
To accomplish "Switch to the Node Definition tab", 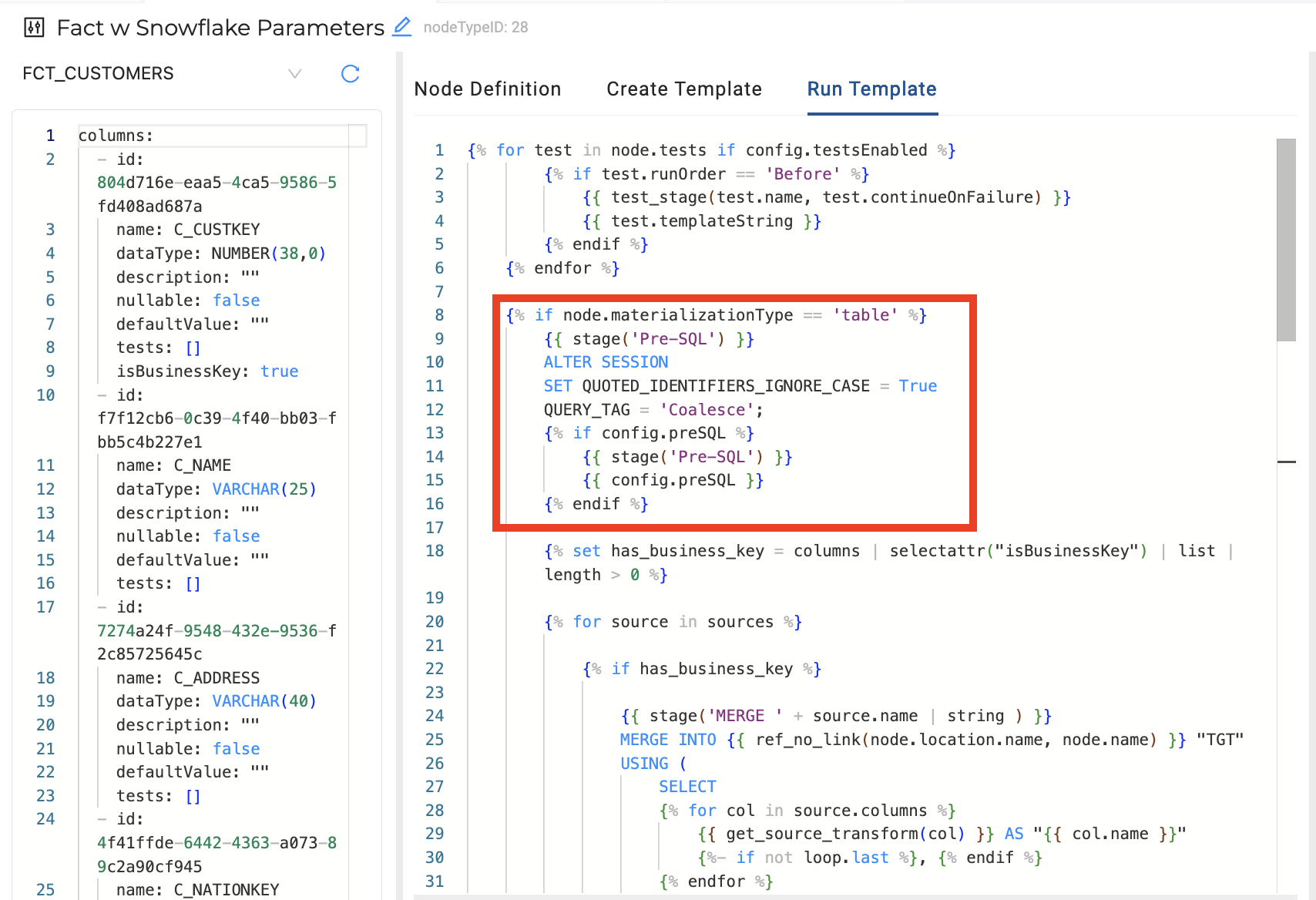I will [x=488, y=89].
